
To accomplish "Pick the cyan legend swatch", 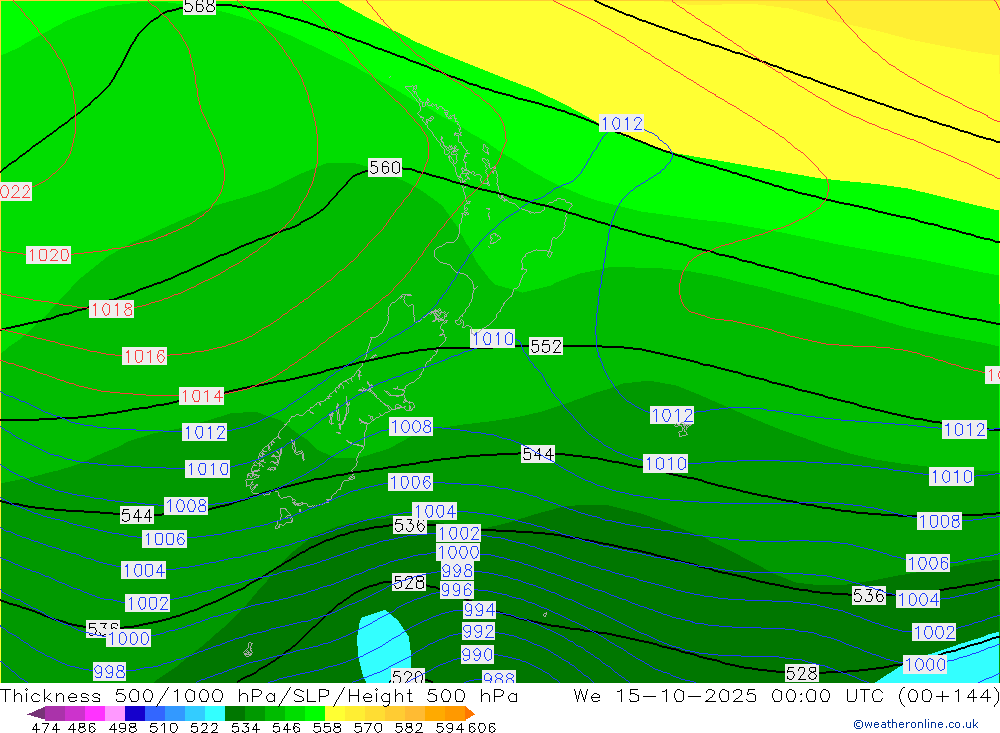I will [215, 713].
